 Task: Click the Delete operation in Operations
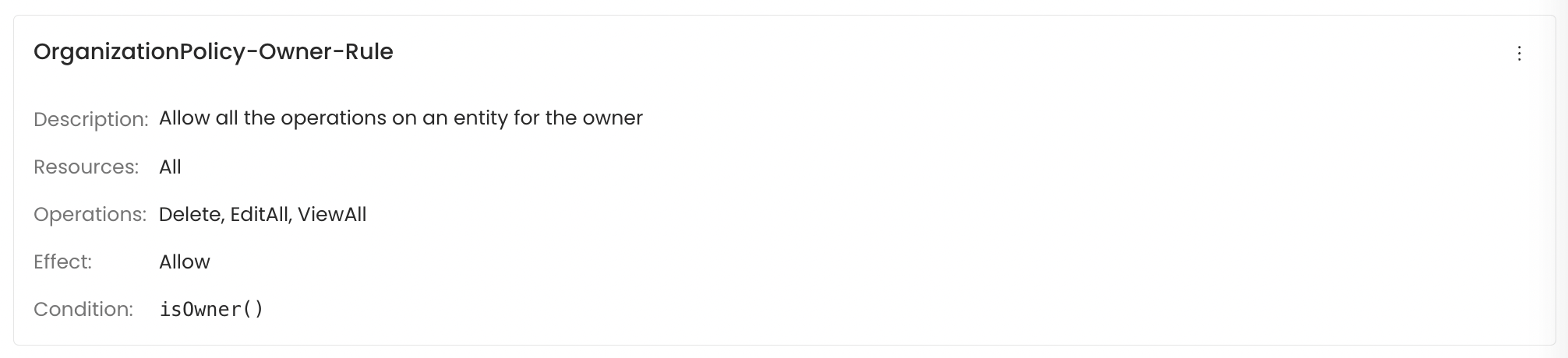coord(189,214)
